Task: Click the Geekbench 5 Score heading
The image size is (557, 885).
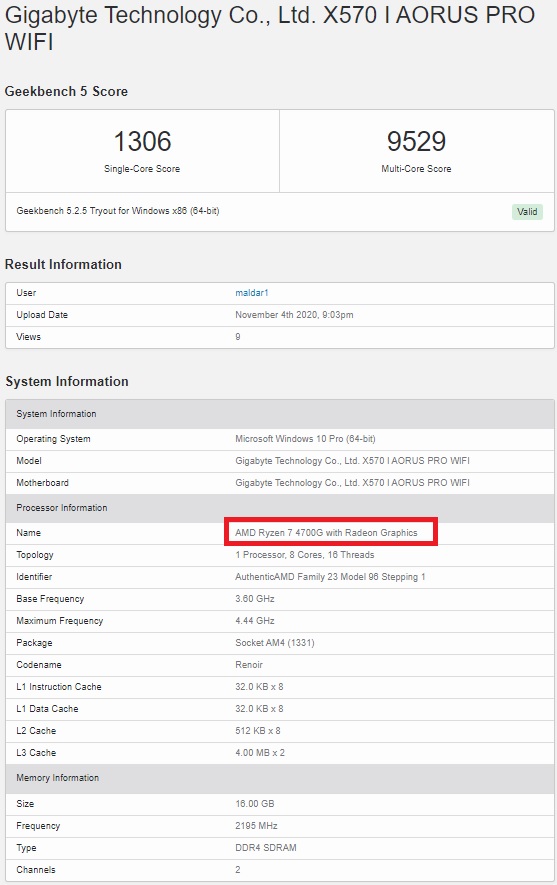Action: coord(66,91)
